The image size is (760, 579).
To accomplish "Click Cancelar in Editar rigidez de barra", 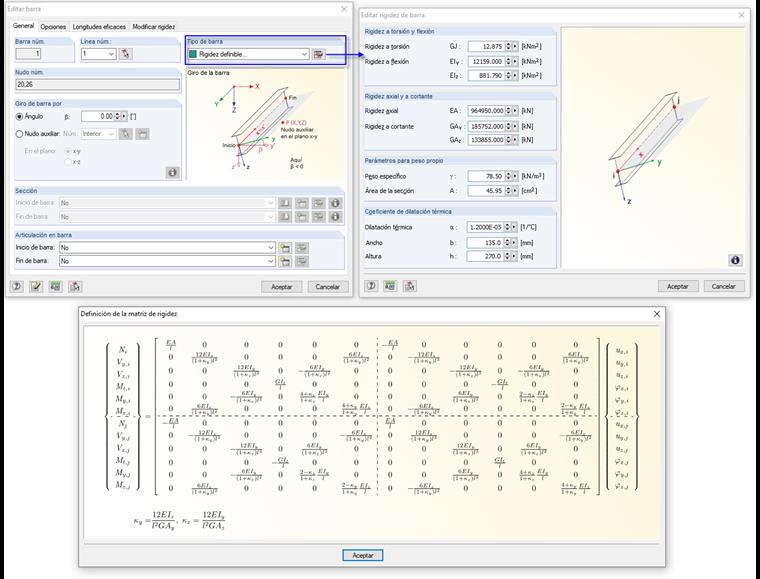I will click(722, 286).
